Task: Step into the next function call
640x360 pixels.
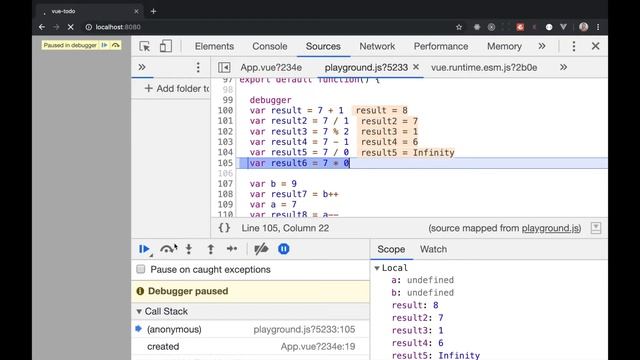Action: [189, 249]
